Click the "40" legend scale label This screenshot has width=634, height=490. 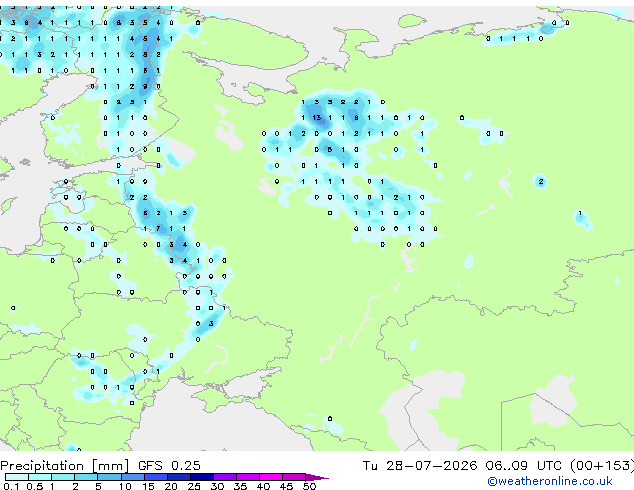264,486
